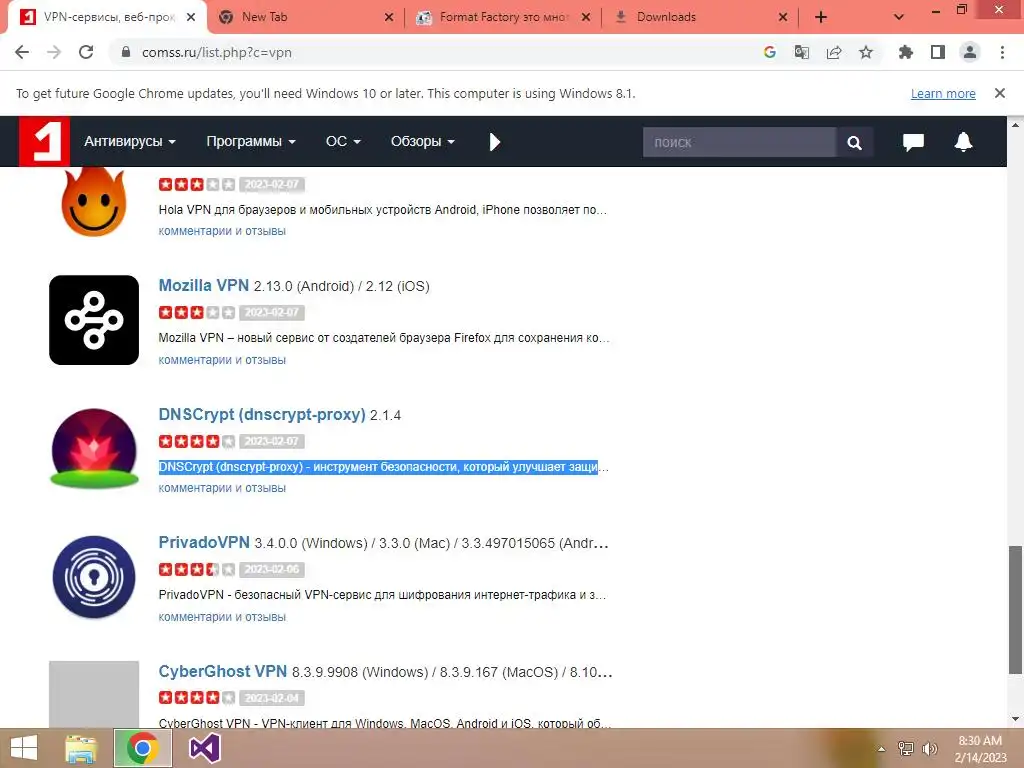Expand the ОС dropdown menu
Screen dimensions: 1024x768
coord(343,141)
